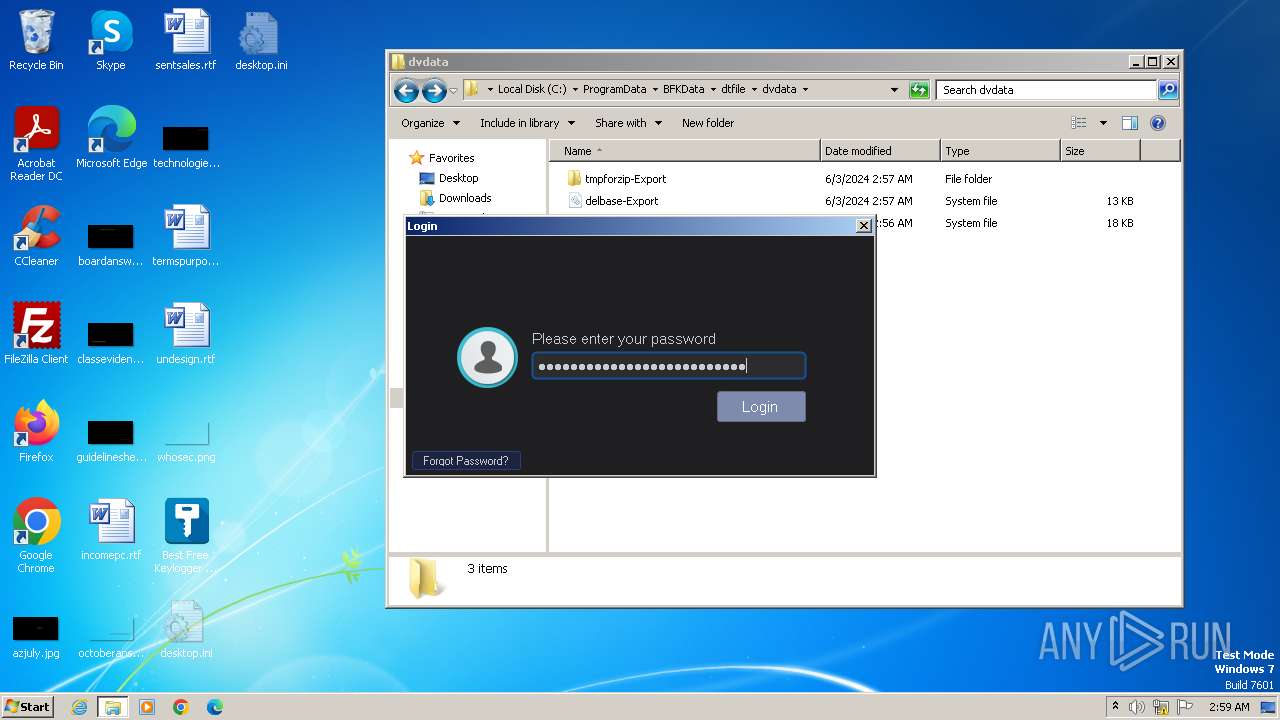Open the view options dropdown arrow
Image resolution: width=1280 pixels, height=720 pixels.
click(x=1103, y=123)
